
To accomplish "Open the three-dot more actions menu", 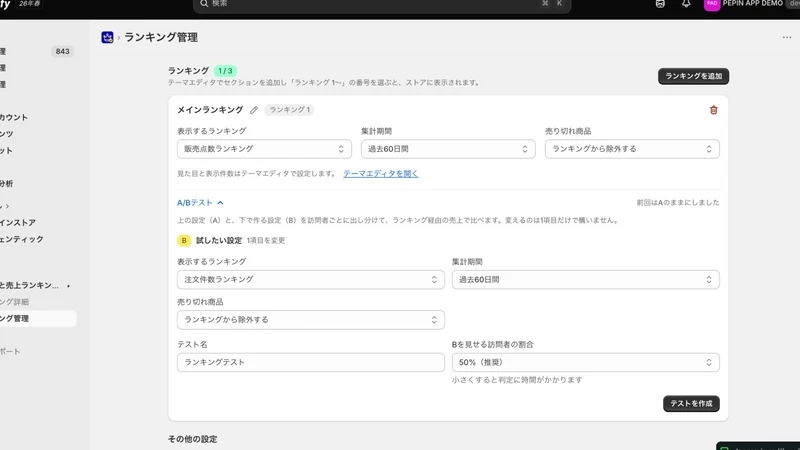I will coord(787,37).
